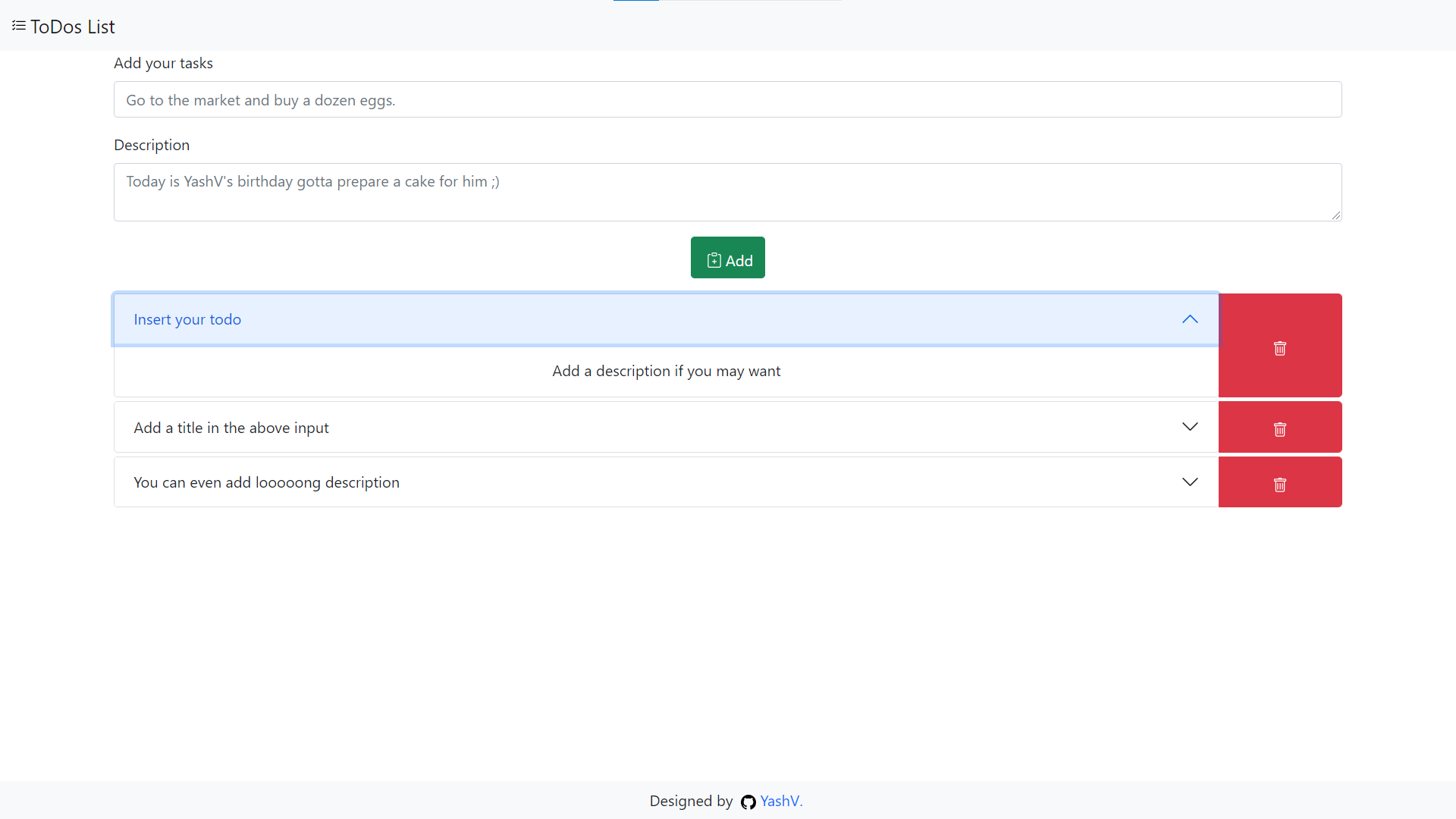Image resolution: width=1456 pixels, height=819 pixels.
Task: Click the 'Add your tasks' label
Action: [x=163, y=64]
